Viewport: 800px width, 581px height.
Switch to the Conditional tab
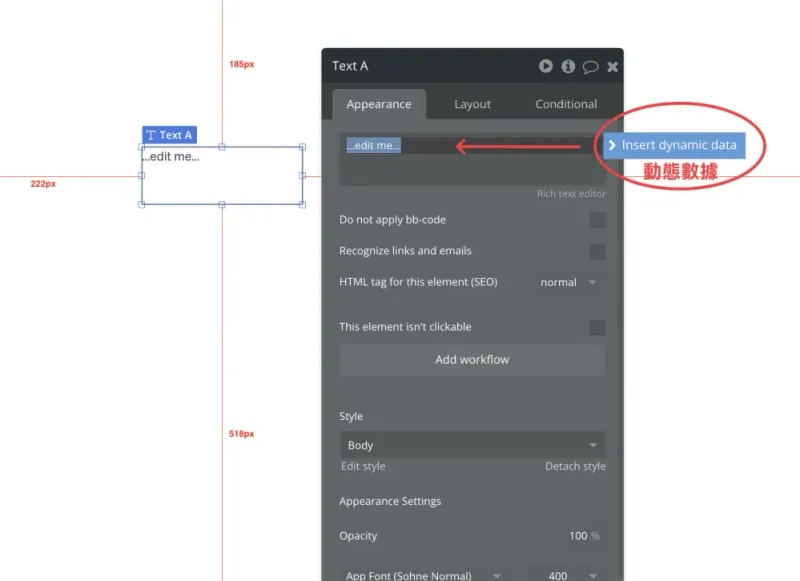click(566, 104)
